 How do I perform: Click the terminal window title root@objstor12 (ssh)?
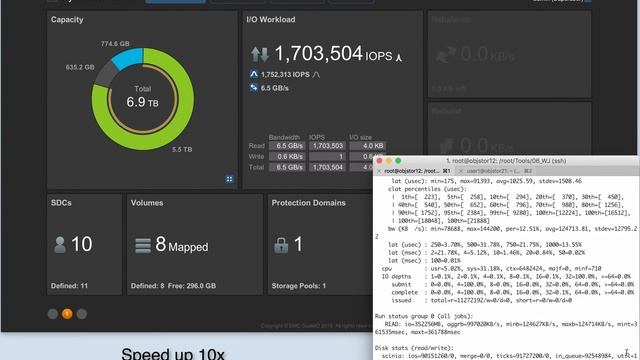click(x=506, y=161)
